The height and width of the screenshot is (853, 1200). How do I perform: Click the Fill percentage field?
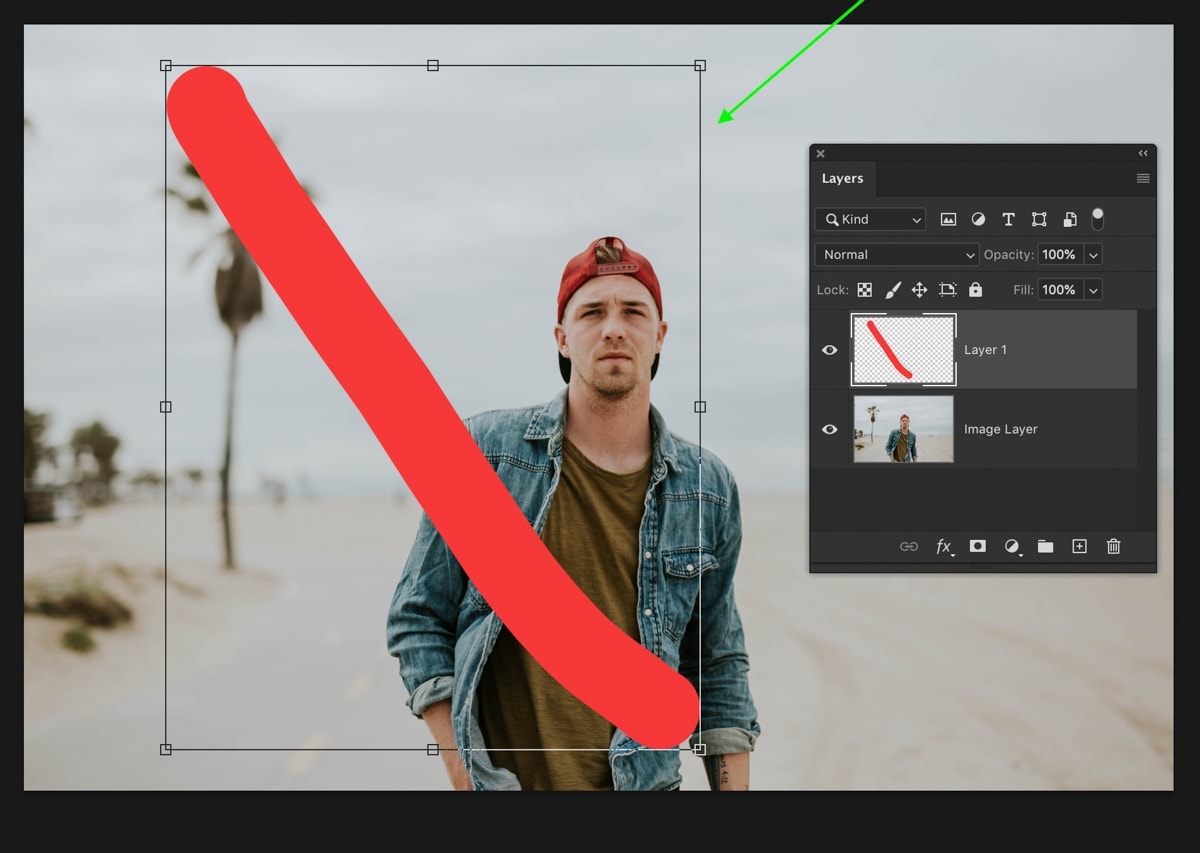click(1059, 290)
